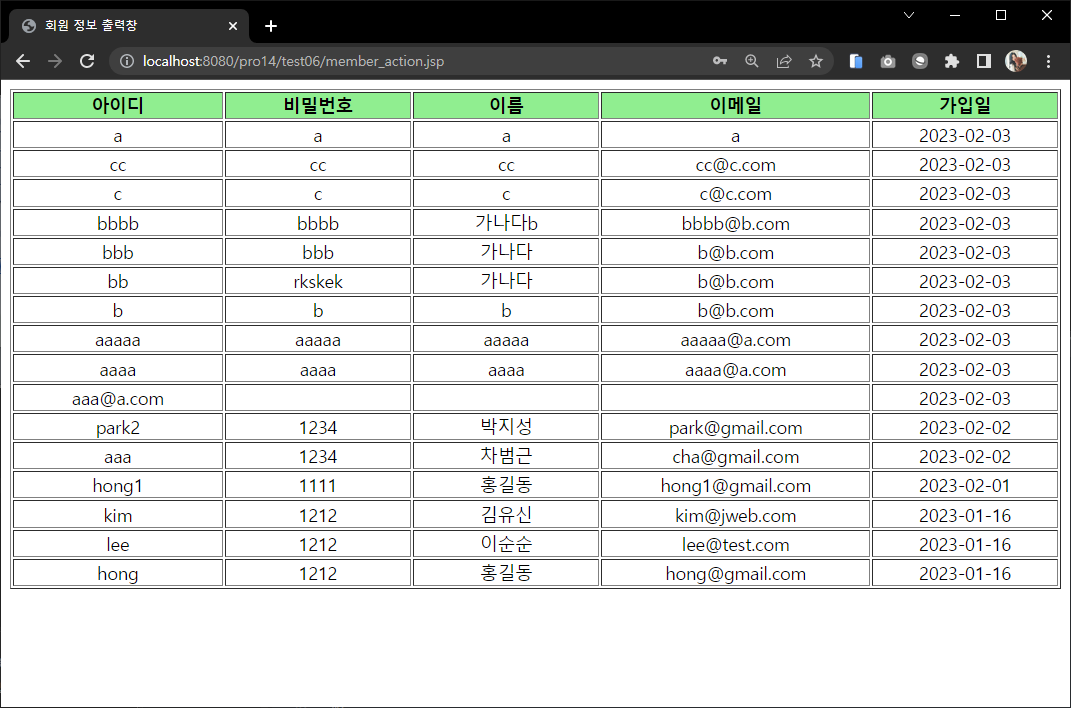The height and width of the screenshot is (708, 1071).
Task: Select the c@c.com email cell
Action: pos(736,194)
